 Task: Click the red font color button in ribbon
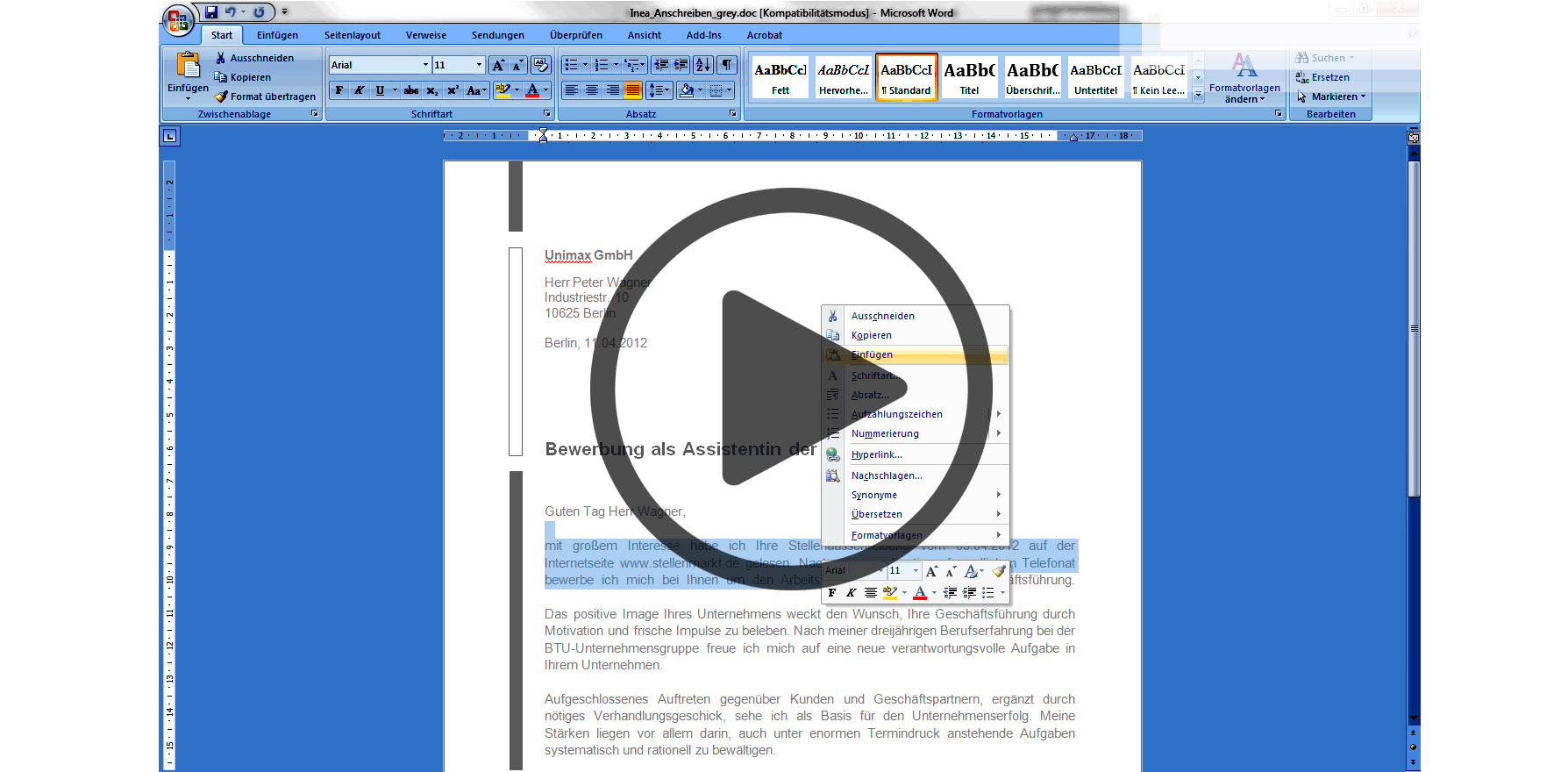pos(532,90)
